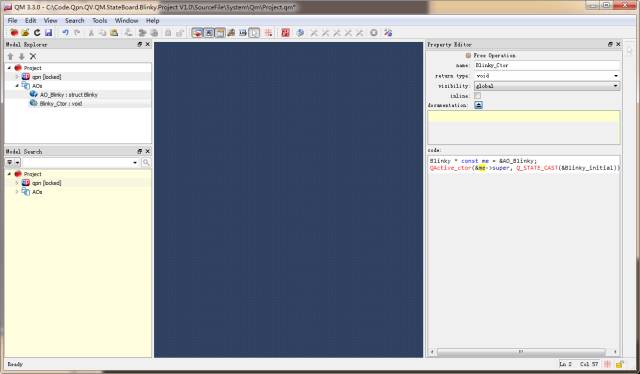
Task: Click the search magnifier button in Model Search
Action: [146, 163]
